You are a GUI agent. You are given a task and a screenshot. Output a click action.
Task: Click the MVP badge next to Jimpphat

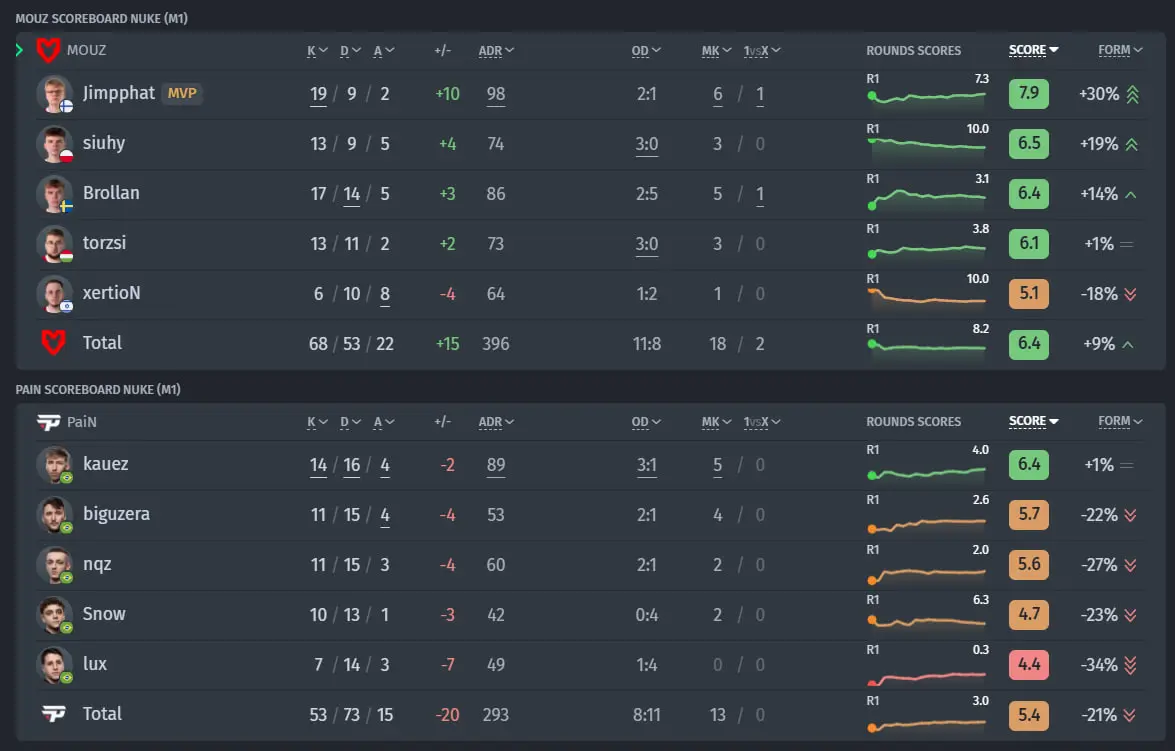[x=182, y=94]
